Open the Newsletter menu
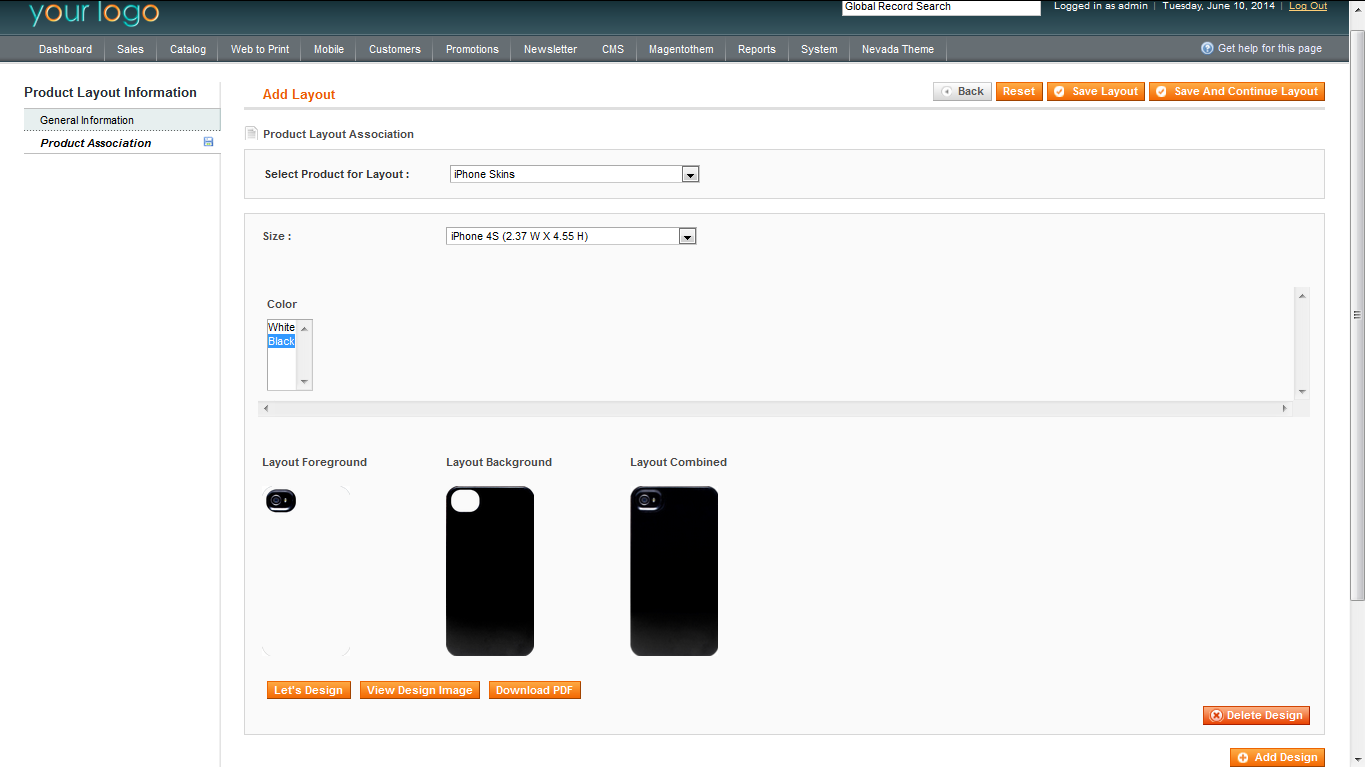The image size is (1365, 767). click(x=551, y=49)
